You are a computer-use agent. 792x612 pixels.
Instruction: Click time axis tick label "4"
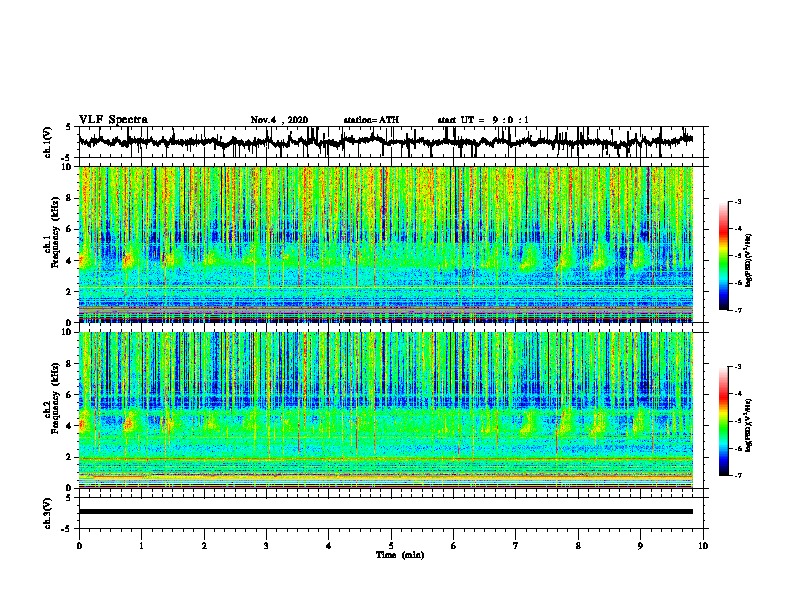pyautogui.click(x=329, y=546)
